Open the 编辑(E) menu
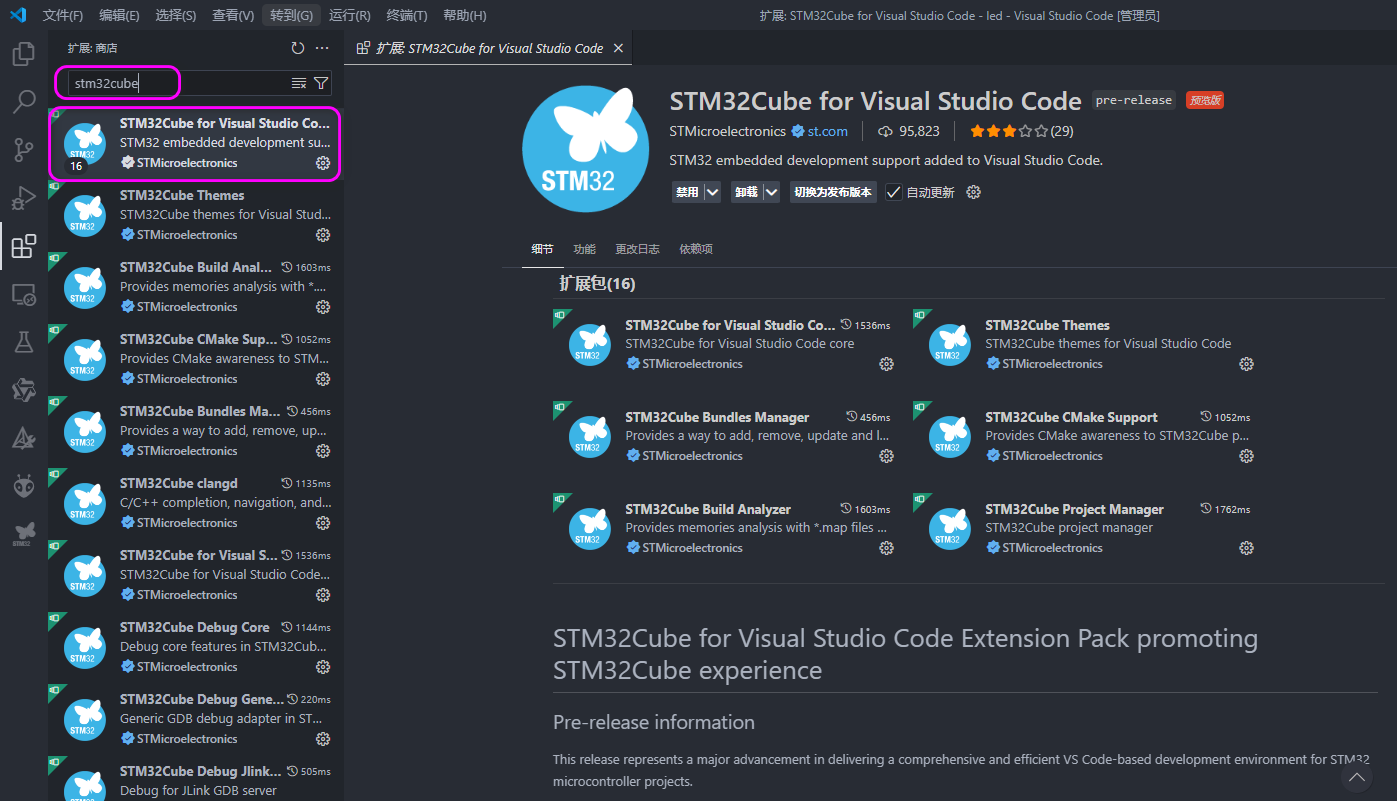Image resolution: width=1397 pixels, height=801 pixels. coord(120,15)
